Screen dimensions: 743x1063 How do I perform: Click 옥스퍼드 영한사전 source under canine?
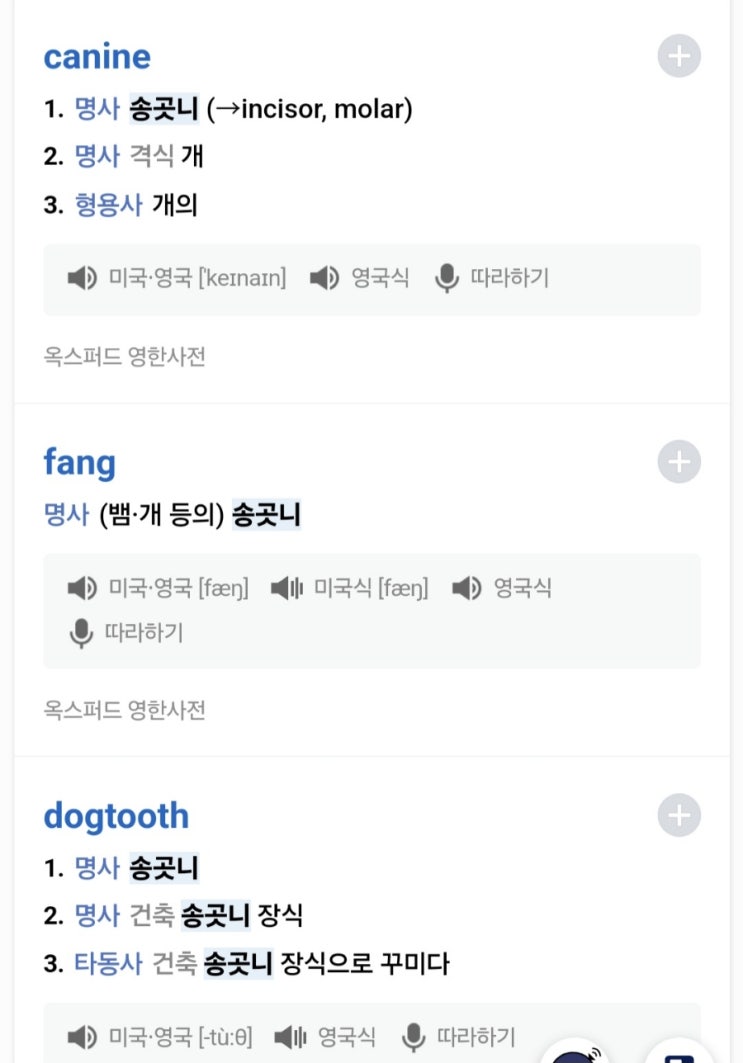click(124, 356)
